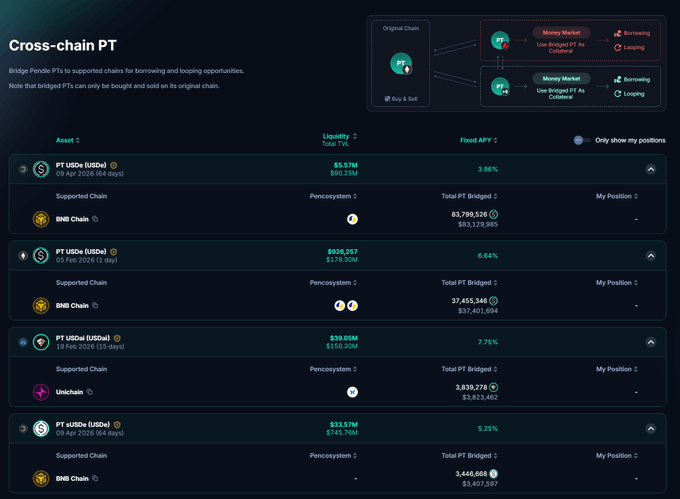The image size is (680, 499).
Task: Collapse the PT USDe 05 Feb 2026 row
Action: click(650, 256)
